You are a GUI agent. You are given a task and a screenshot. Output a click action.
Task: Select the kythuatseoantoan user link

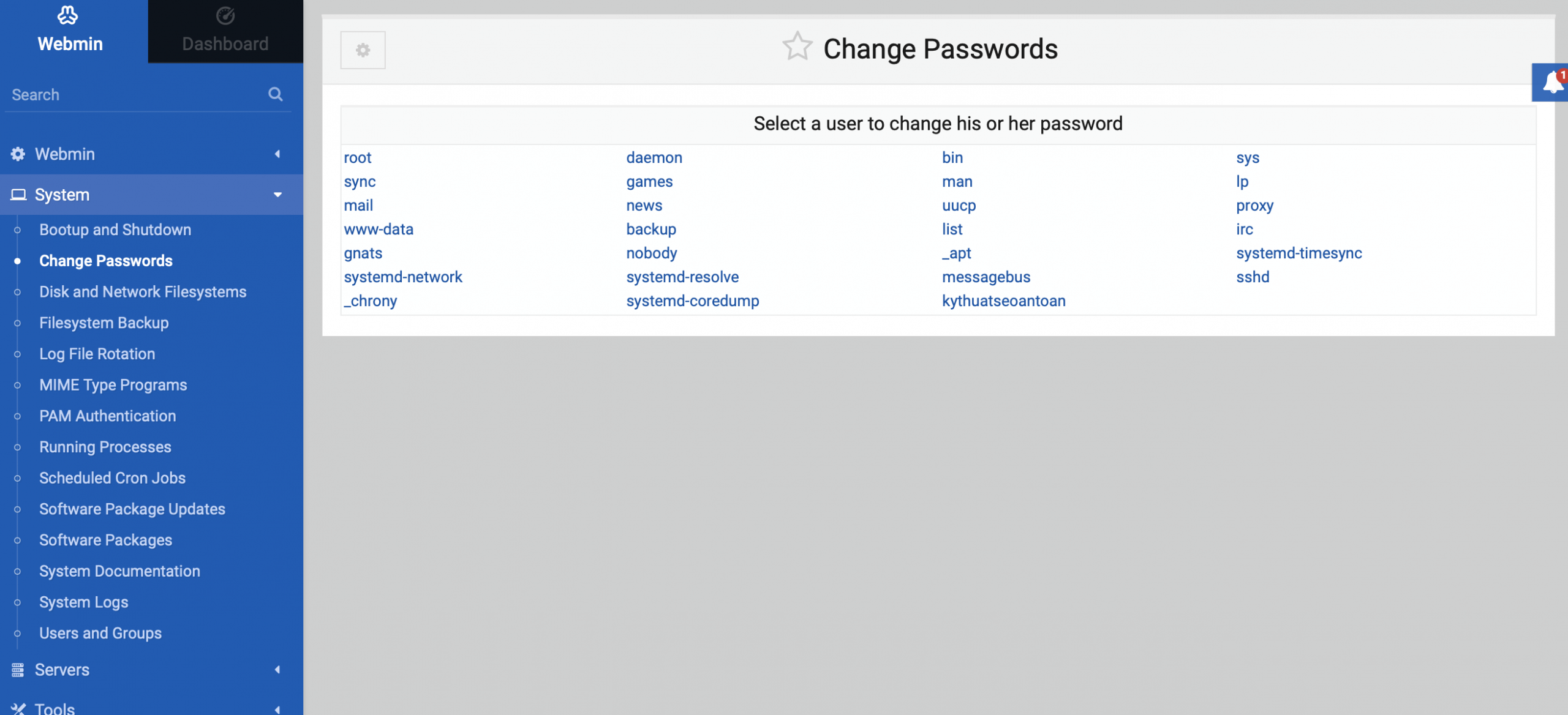pos(1003,301)
